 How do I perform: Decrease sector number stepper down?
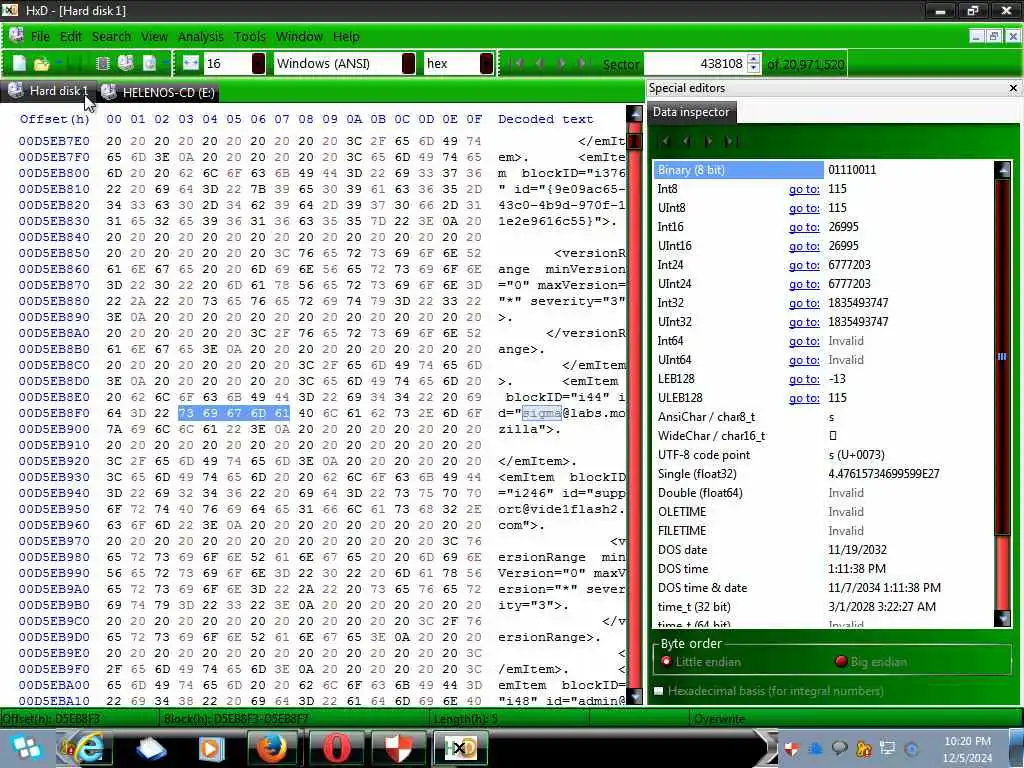pyautogui.click(x=754, y=69)
